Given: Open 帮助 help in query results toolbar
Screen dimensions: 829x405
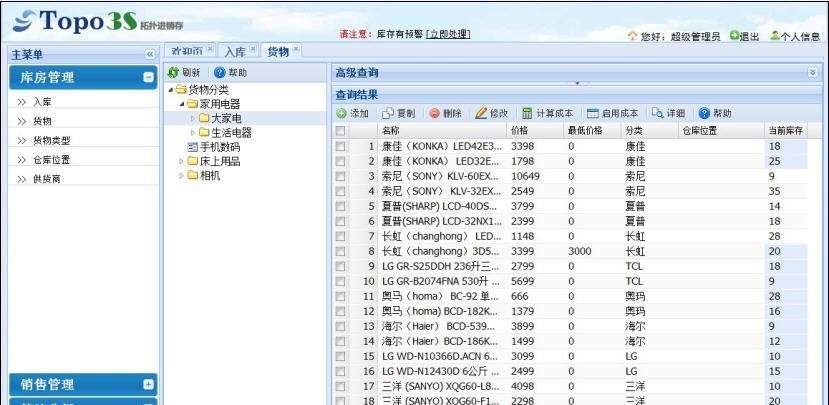Looking at the screenshot, I should pyautogui.click(x=715, y=113).
